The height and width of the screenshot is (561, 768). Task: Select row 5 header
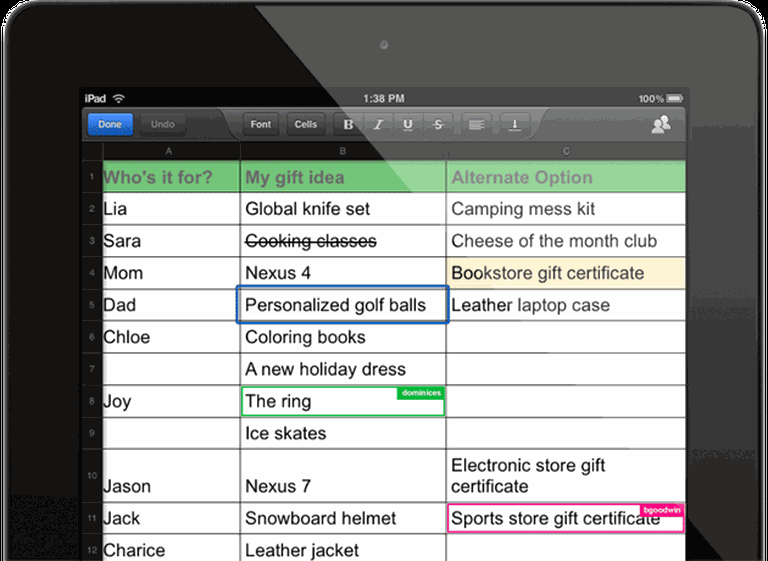92,305
